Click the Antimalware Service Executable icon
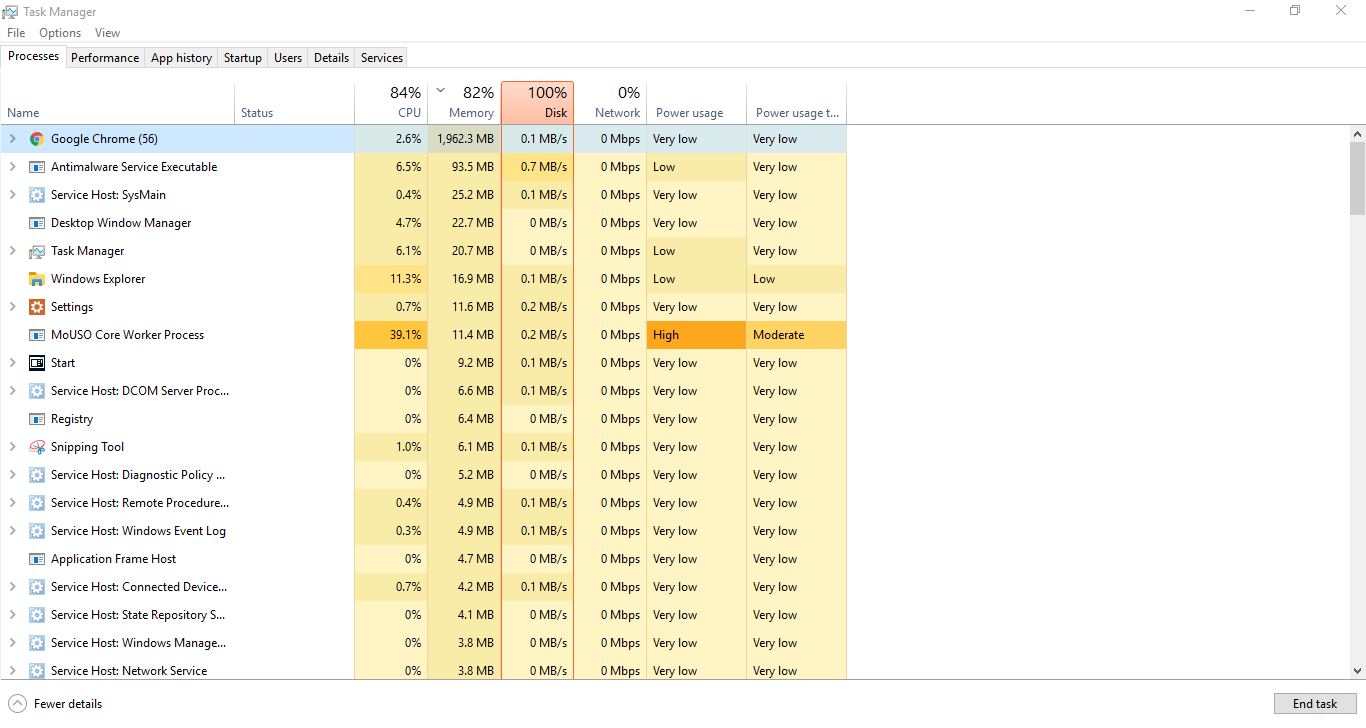The height and width of the screenshot is (728, 1366). click(37, 167)
